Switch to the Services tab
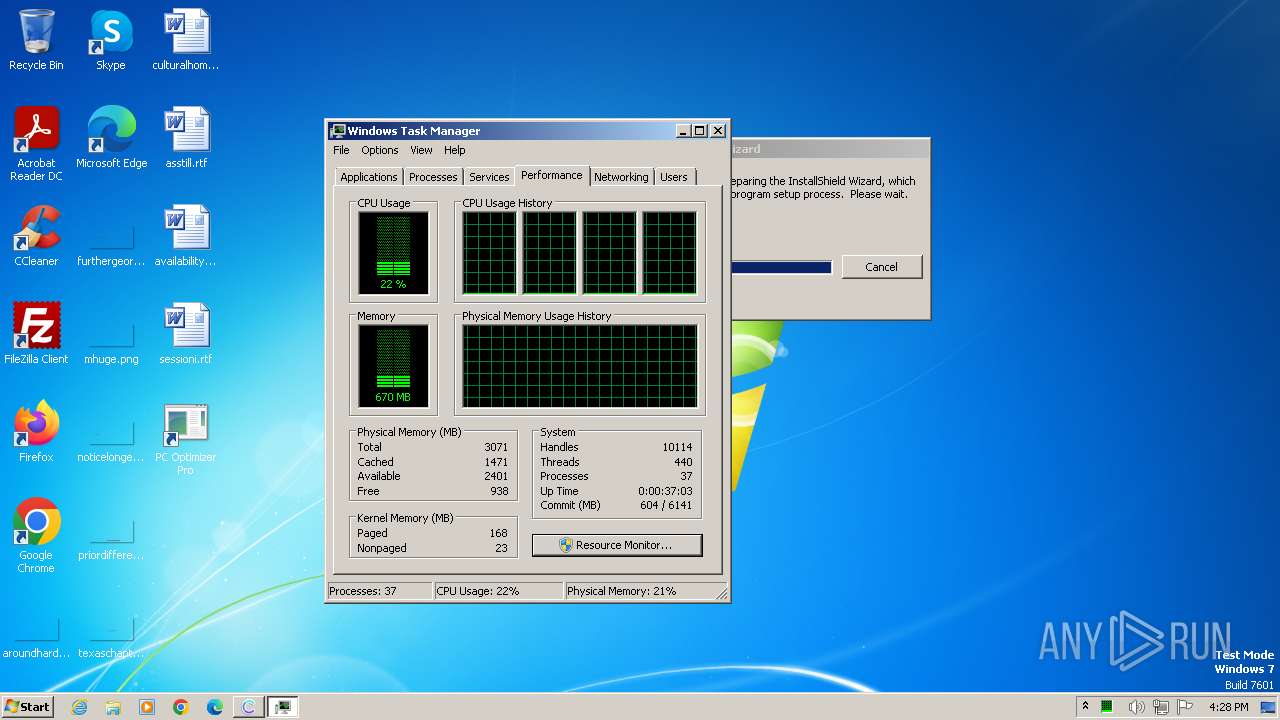1280x720 pixels. pos(489,177)
